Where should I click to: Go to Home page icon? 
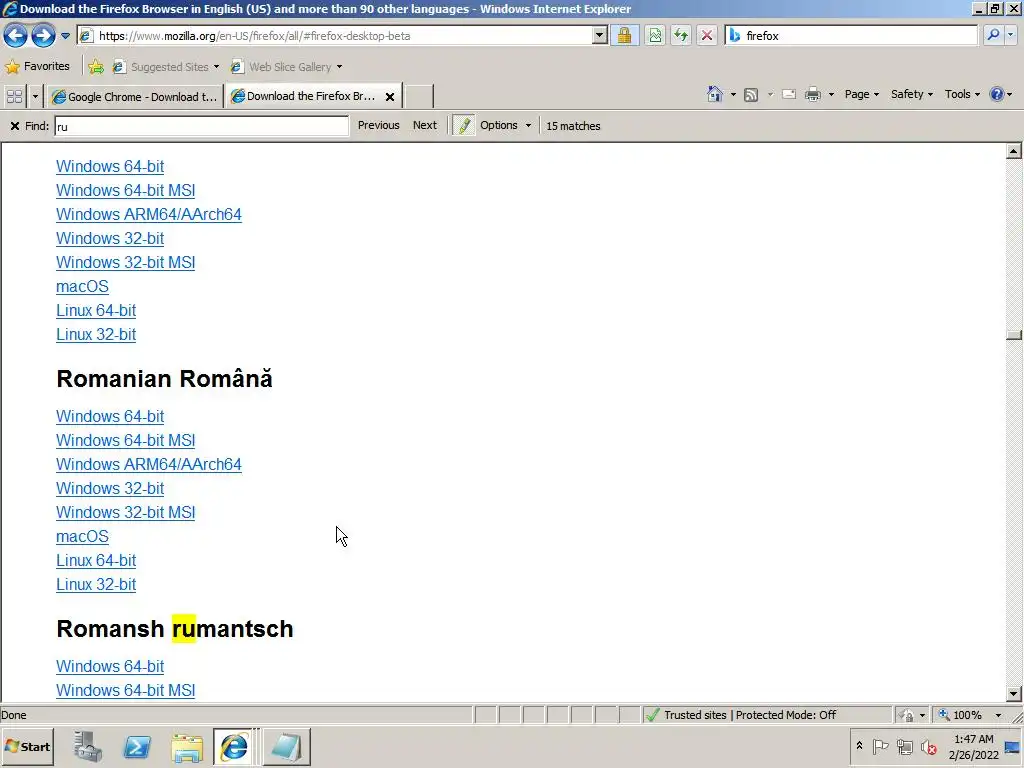point(715,94)
